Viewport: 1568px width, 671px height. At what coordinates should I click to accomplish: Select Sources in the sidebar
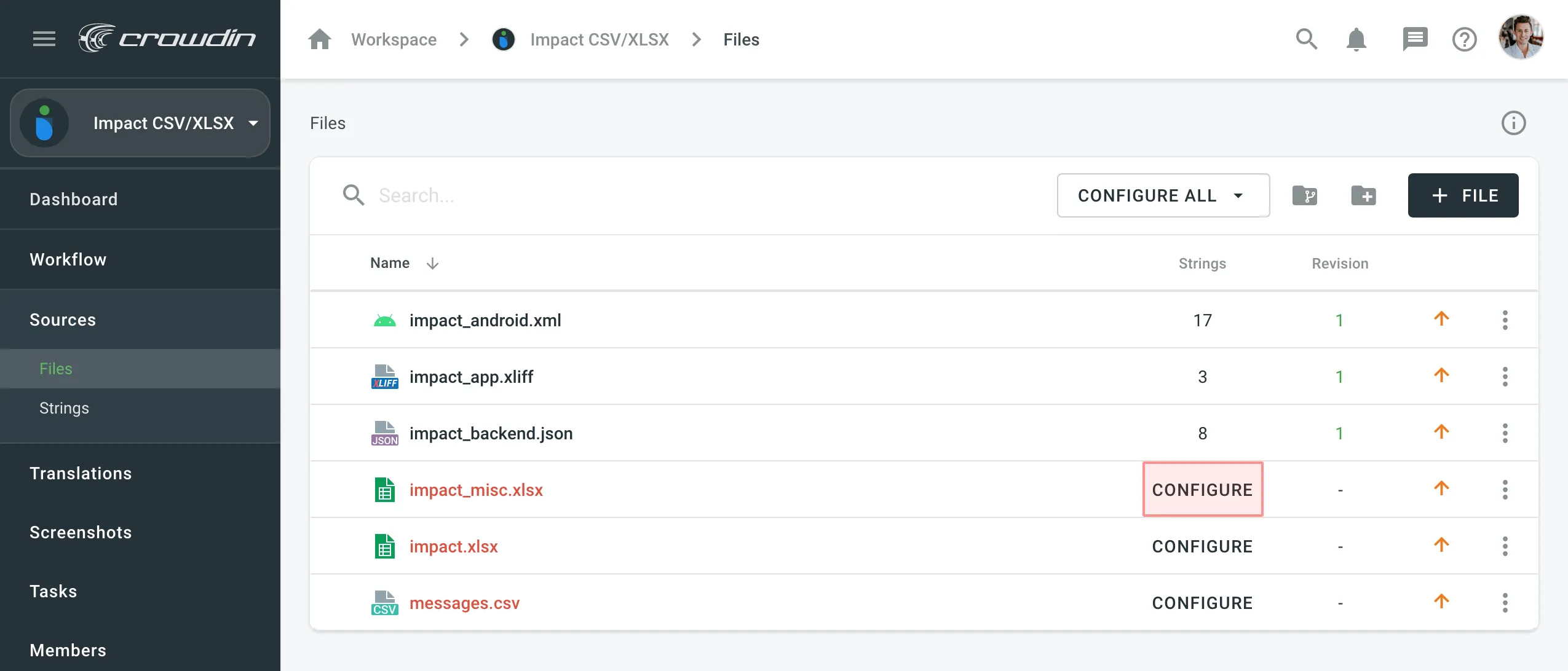63,320
